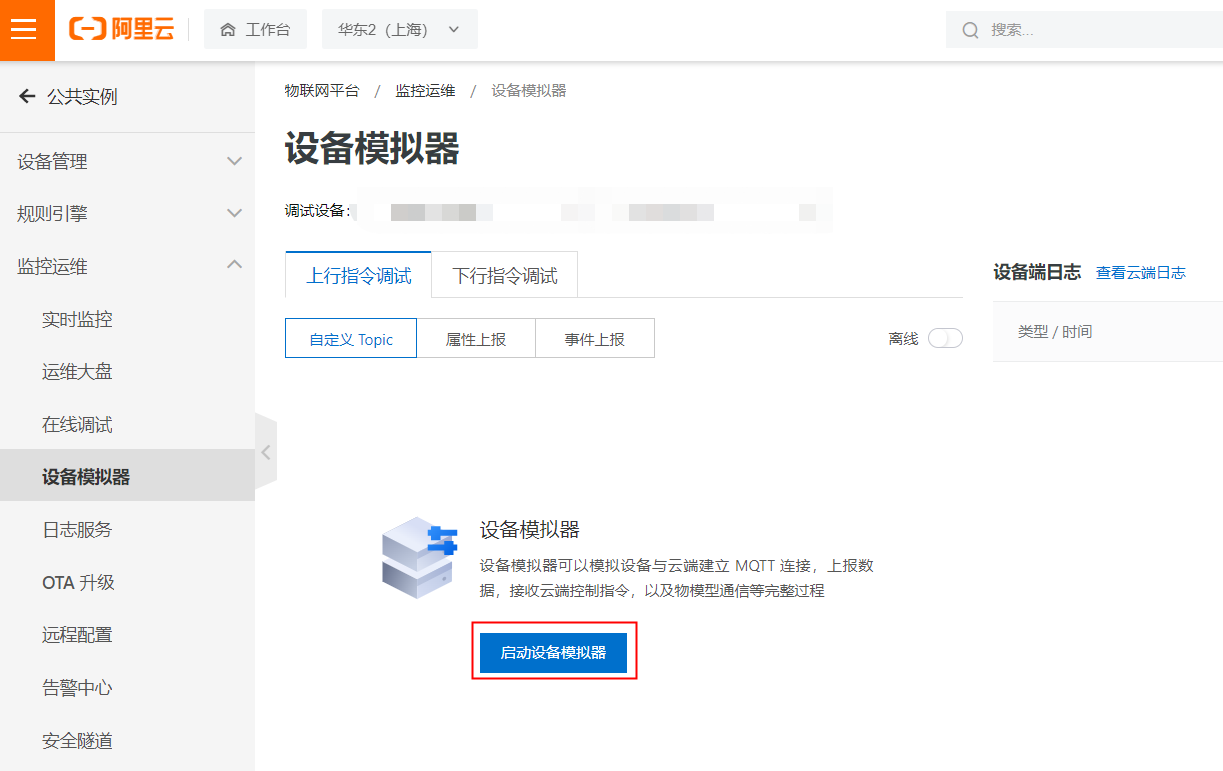Select the 事件上报 tab

594,338
